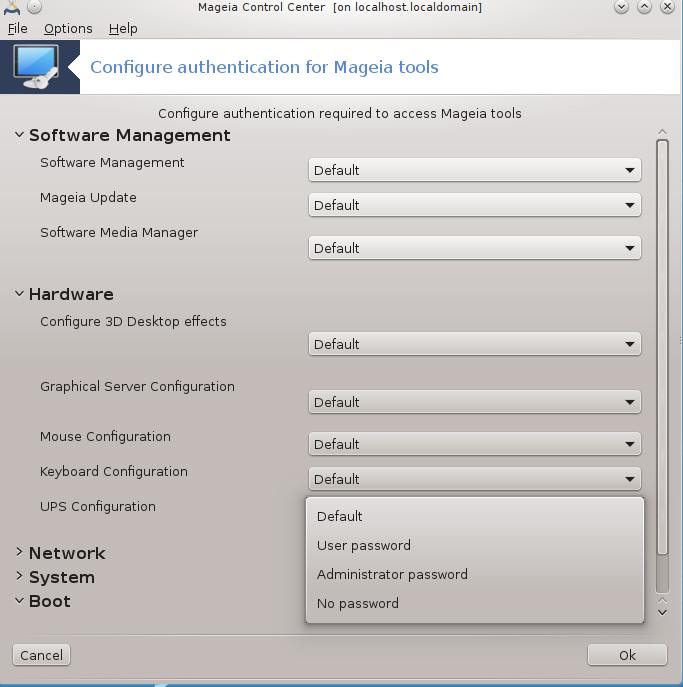Click the UPS Configuration label
Viewport: 683px width, 687px height.
pos(98,506)
